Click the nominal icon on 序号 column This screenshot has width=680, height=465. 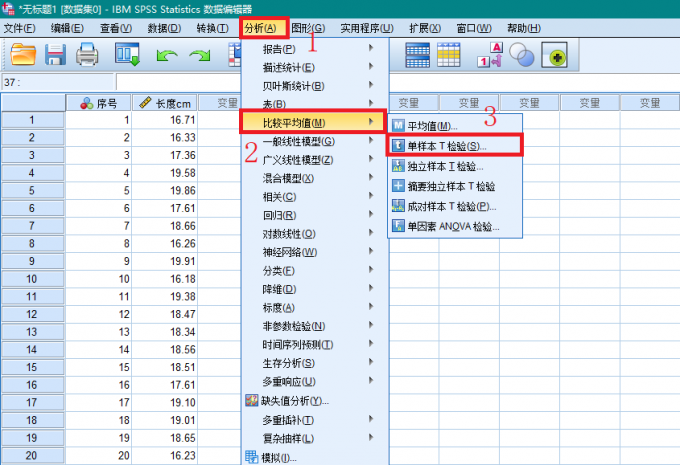pos(87,103)
